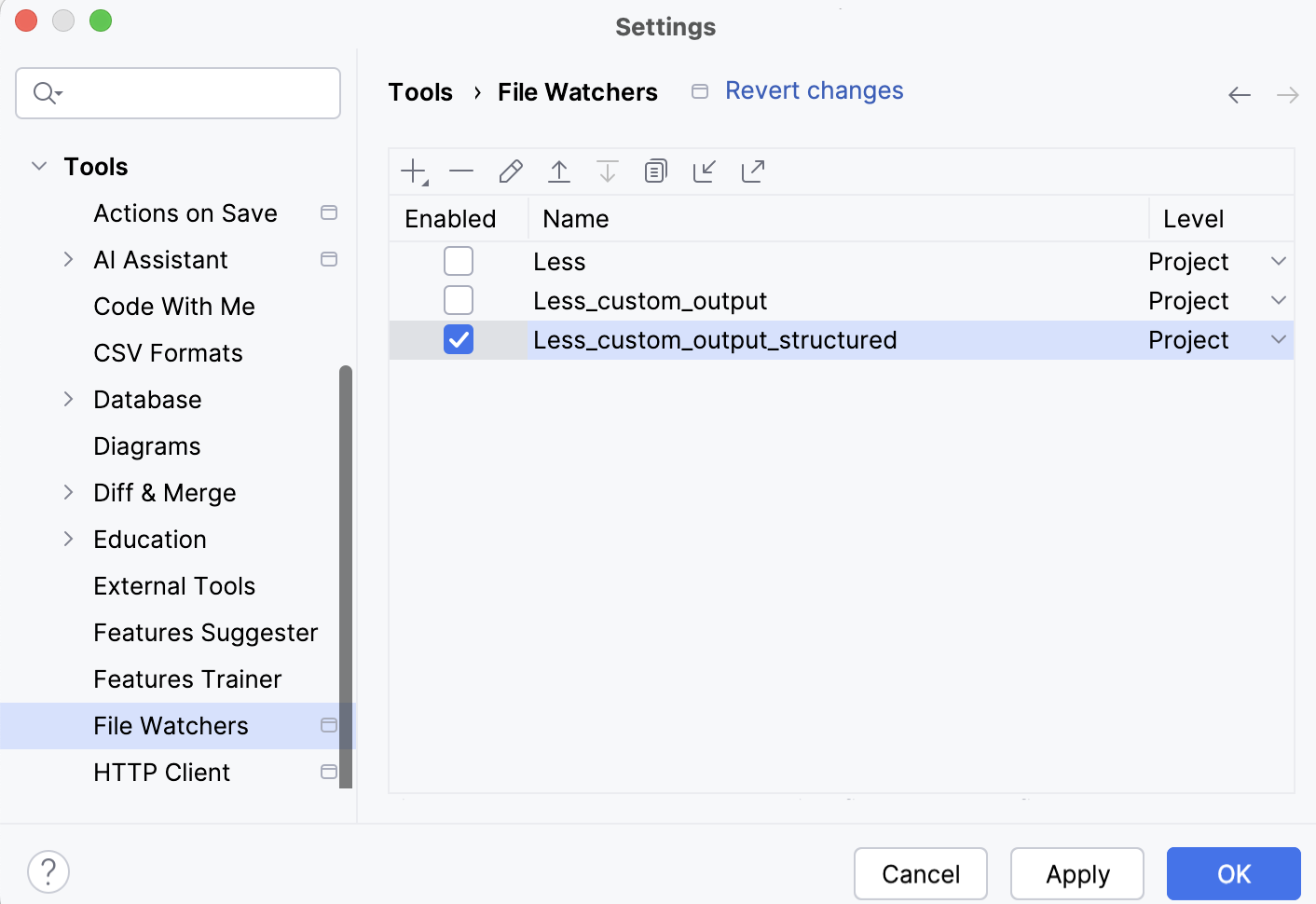The image size is (1316, 904).
Task: Collapse the Tools section in the sidebar
Action: (38, 166)
